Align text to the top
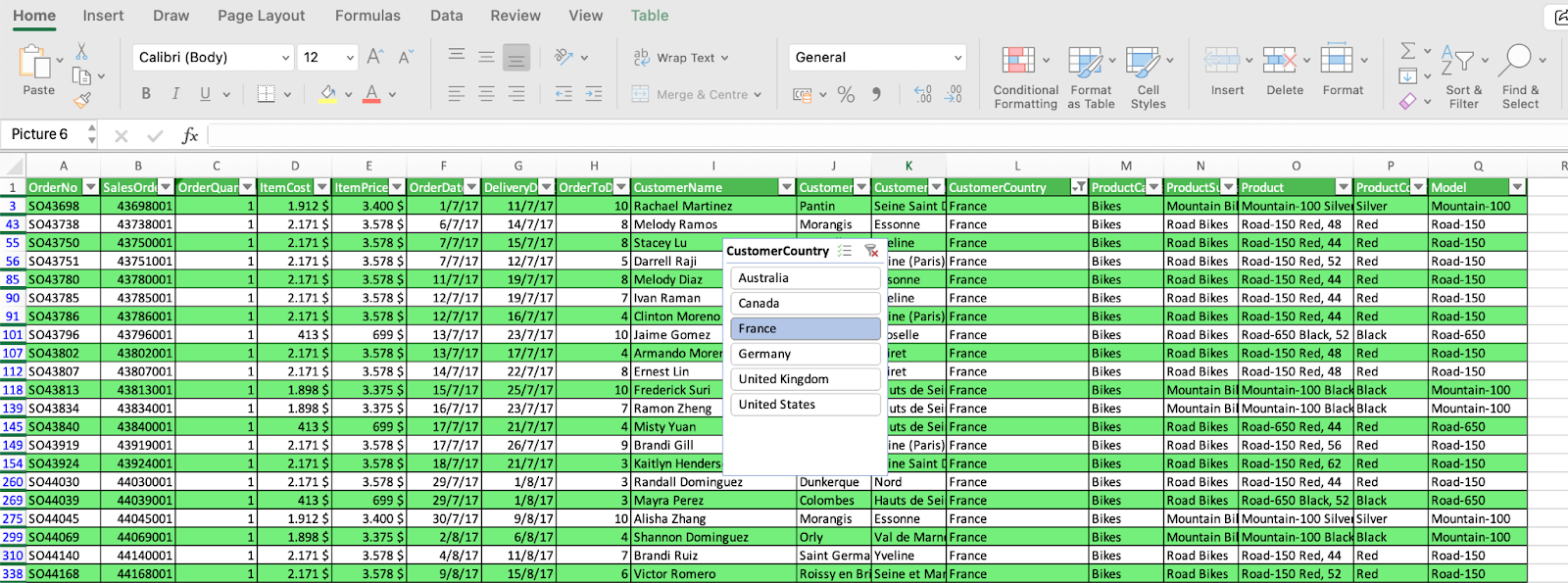Image resolution: width=1568 pixels, height=583 pixels. [x=457, y=57]
